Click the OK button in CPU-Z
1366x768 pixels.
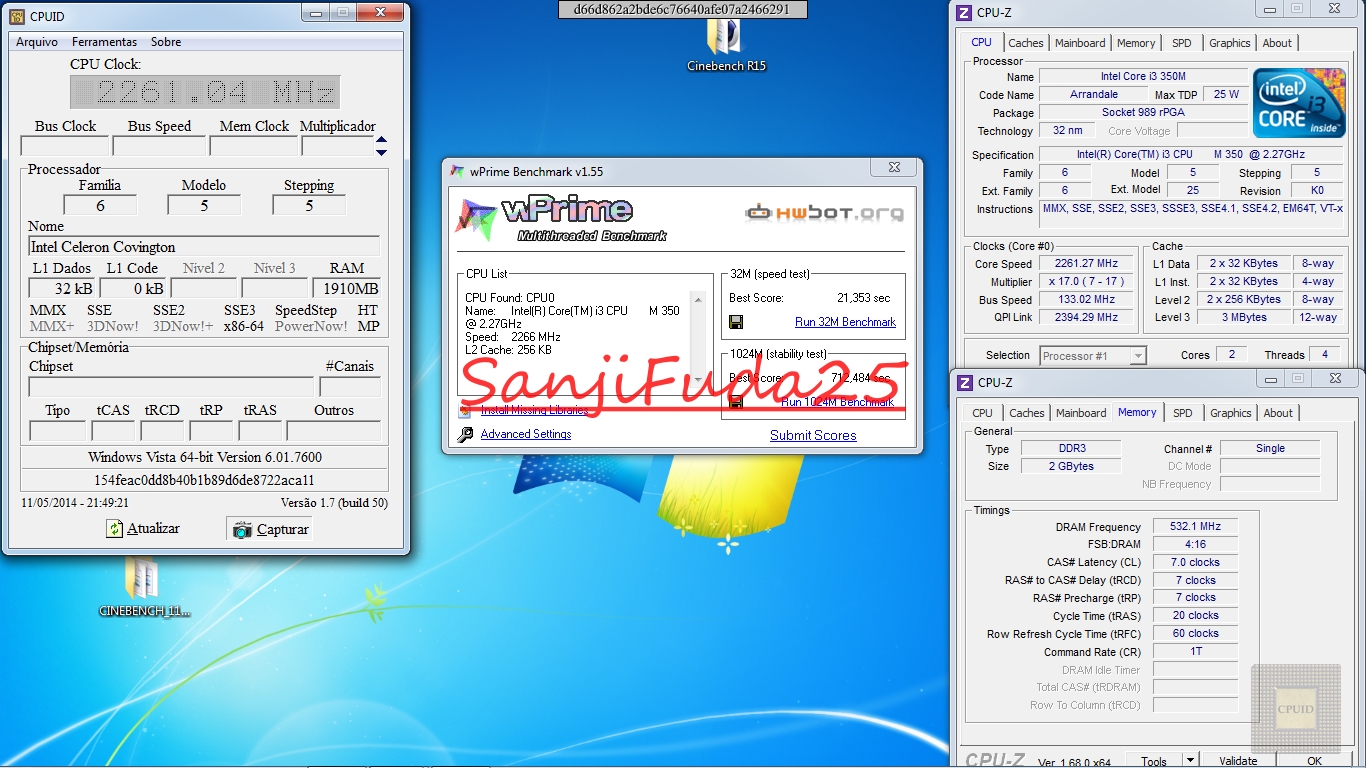1314,761
